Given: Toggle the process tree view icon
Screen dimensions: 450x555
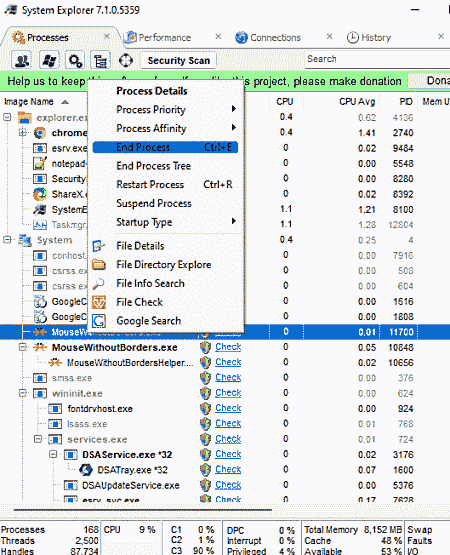Looking at the screenshot, I should coord(101,61).
